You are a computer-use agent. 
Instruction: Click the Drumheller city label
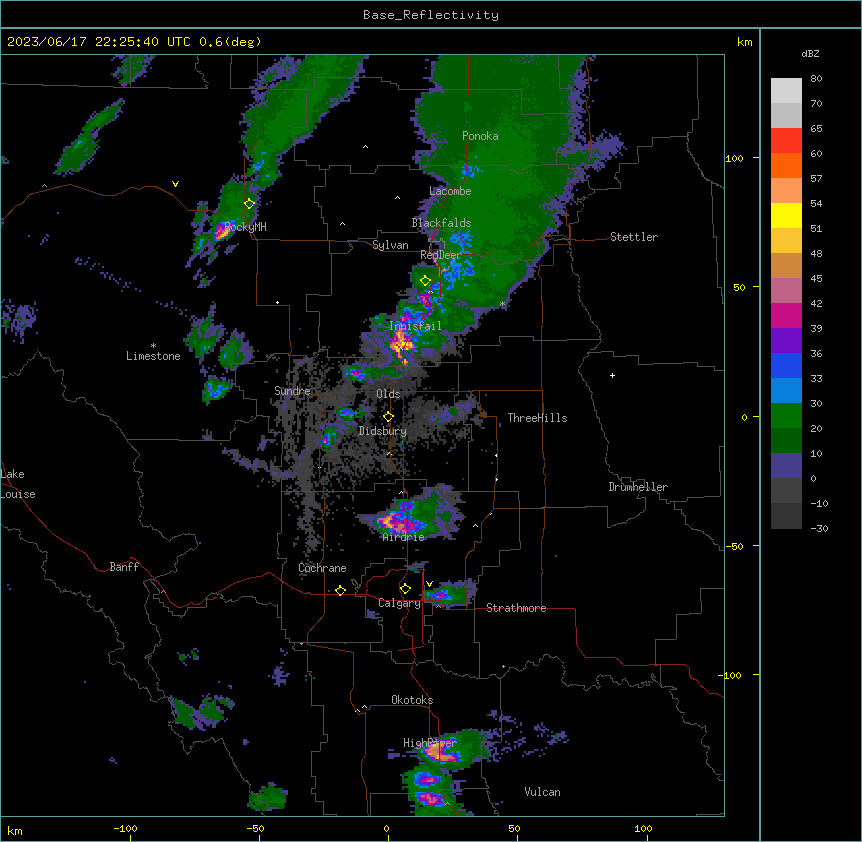click(x=638, y=487)
